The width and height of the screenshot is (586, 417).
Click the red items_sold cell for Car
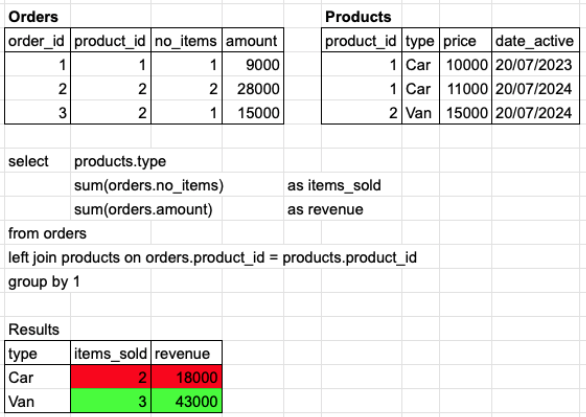111,377
